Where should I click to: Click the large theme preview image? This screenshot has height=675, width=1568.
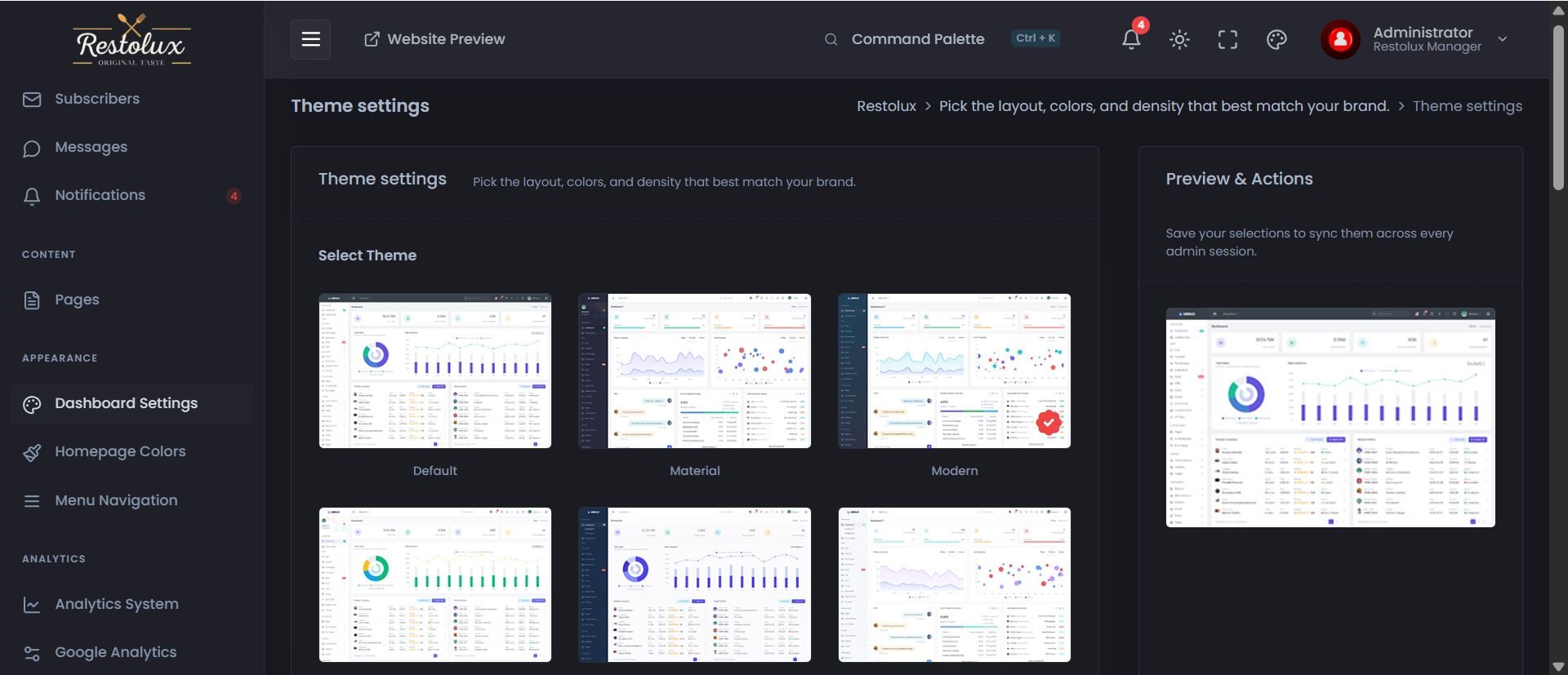tap(1330, 417)
